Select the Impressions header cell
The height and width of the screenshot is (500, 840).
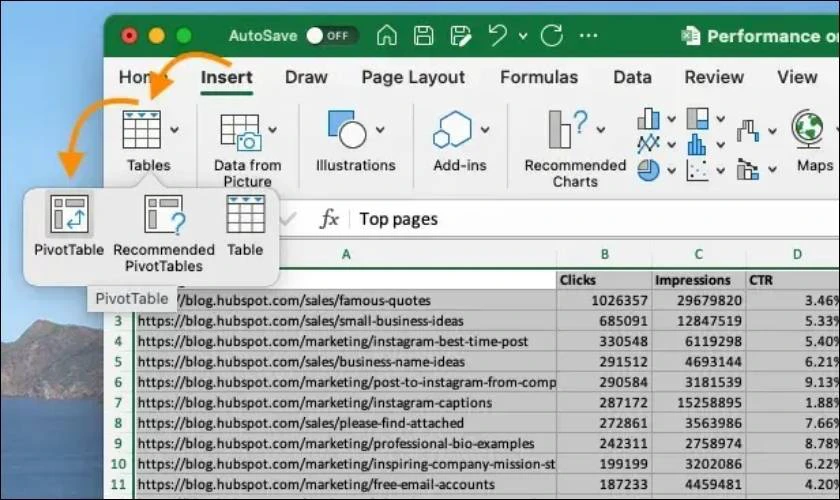[699, 280]
